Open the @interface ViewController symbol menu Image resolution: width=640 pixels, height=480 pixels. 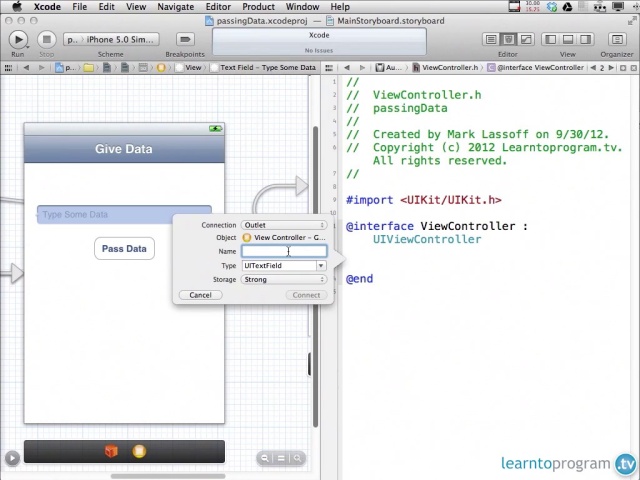tap(536, 68)
